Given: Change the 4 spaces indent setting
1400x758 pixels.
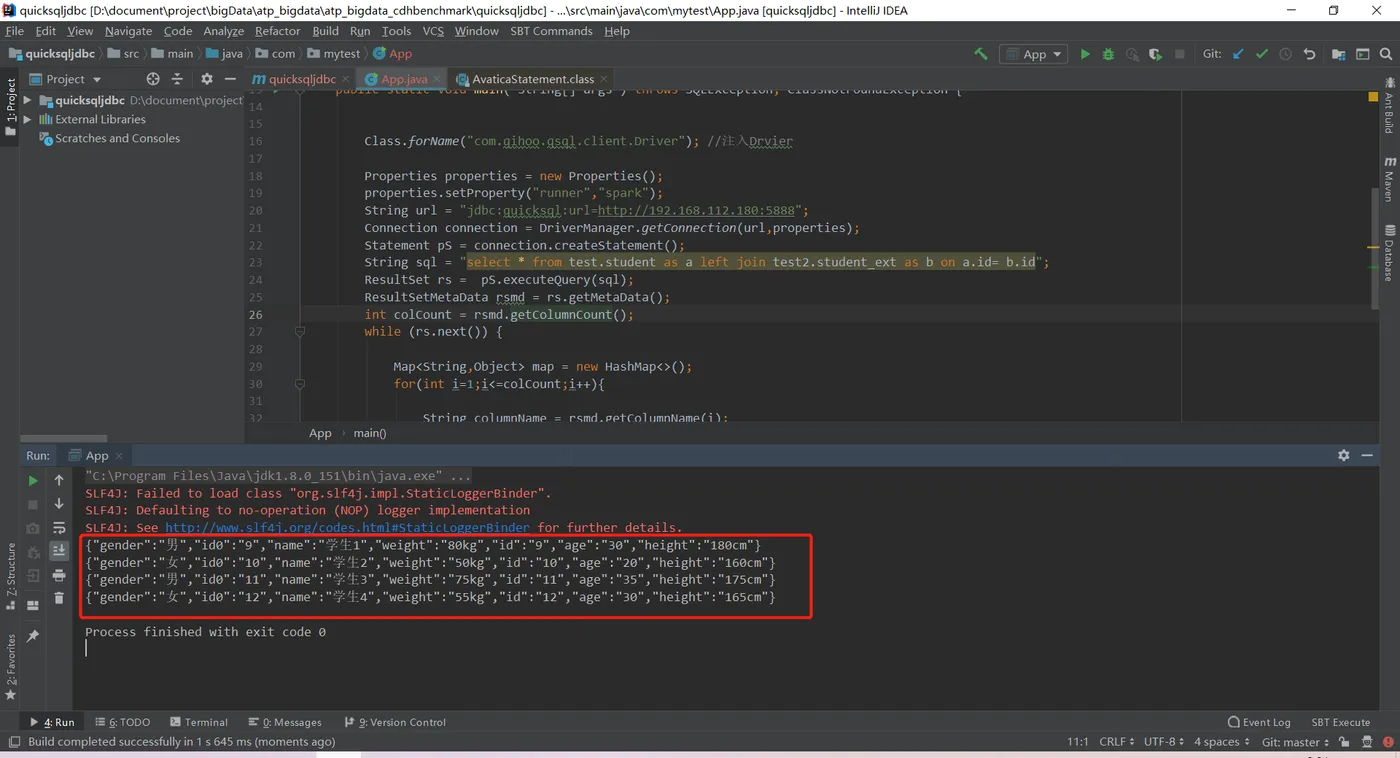Looking at the screenshot, I should pyautogui.click(x=1221, y=742).
